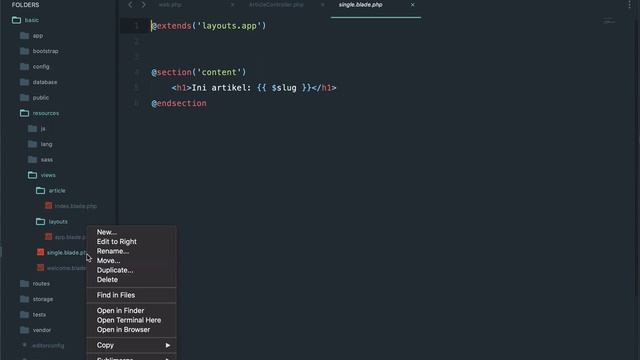Expand the storage folder label
The width and height of the screenshot is (640, 360).
(x=42, y=299)
